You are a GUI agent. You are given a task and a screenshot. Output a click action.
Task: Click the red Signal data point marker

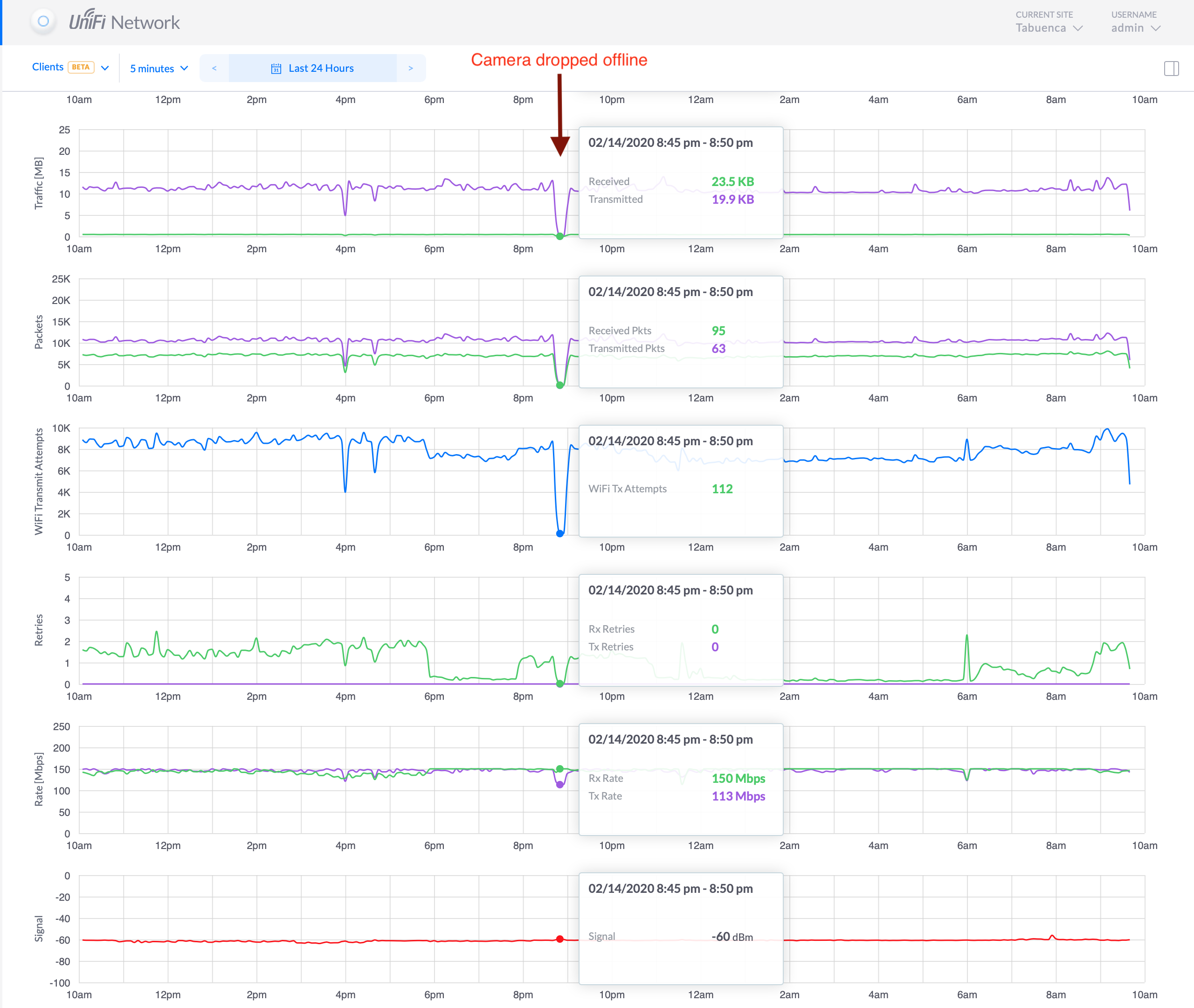click(x=560, y=939)
